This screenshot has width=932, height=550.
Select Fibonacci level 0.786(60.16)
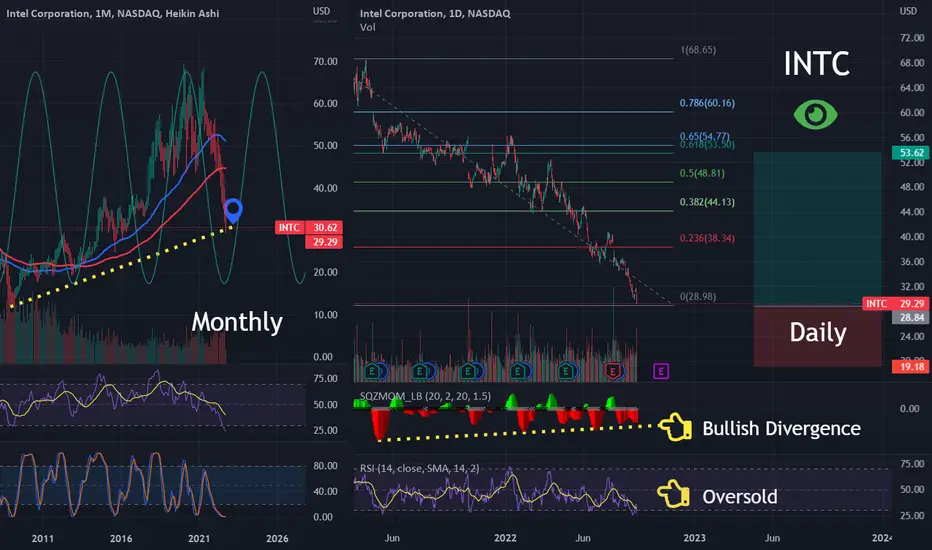click(707, 103)
